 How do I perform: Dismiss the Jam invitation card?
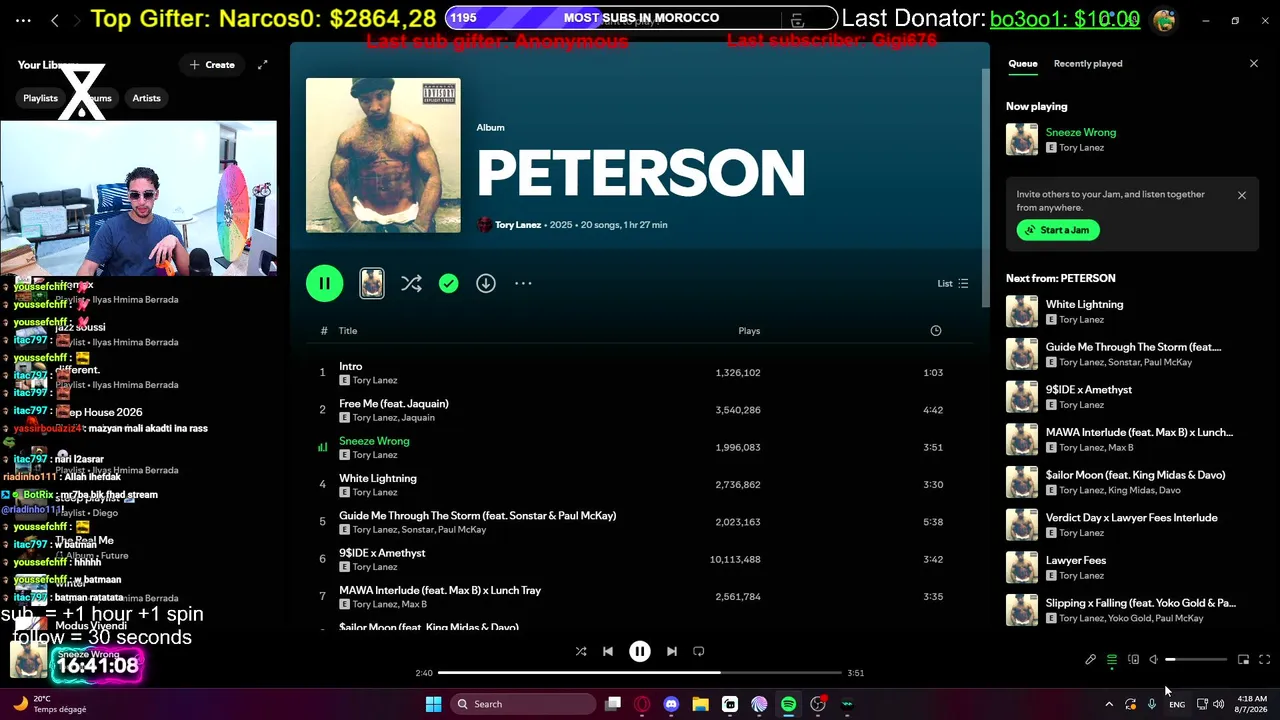(1242, 196)
